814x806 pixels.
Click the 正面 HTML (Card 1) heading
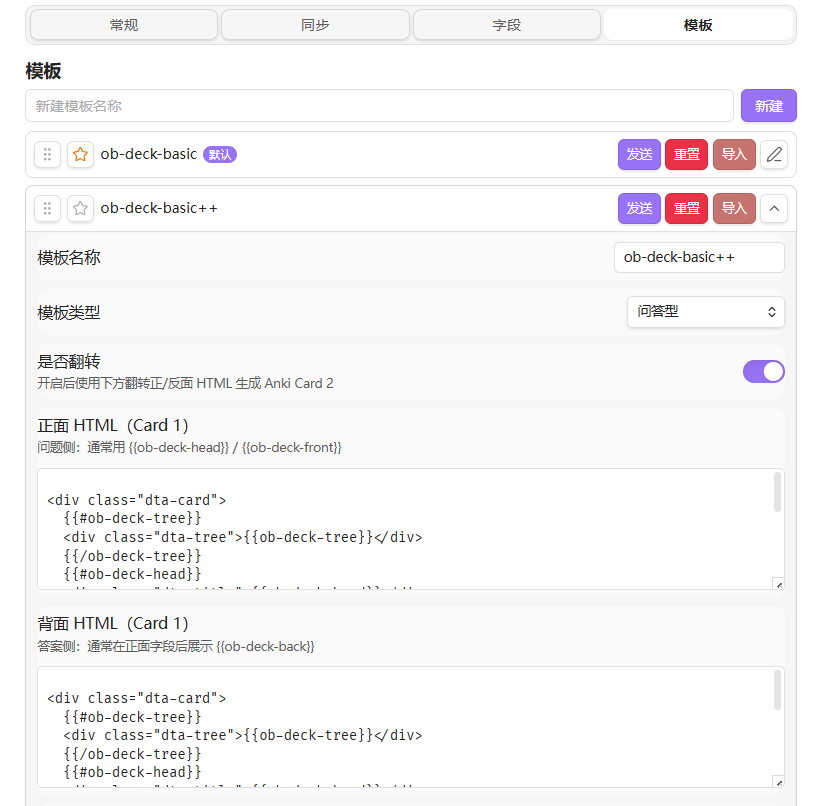pos(113,426)
